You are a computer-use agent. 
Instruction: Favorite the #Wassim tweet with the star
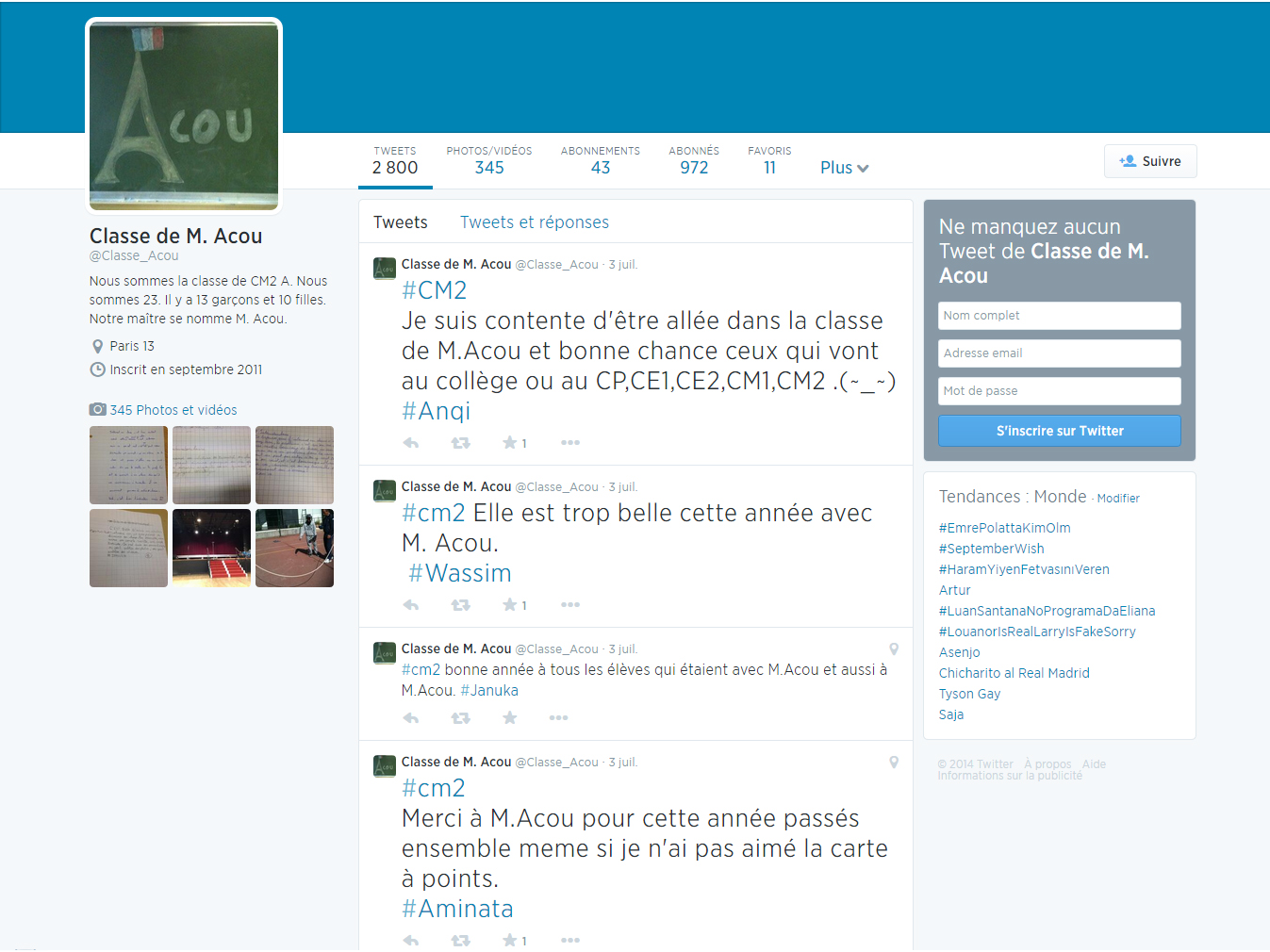click(510, 605)
